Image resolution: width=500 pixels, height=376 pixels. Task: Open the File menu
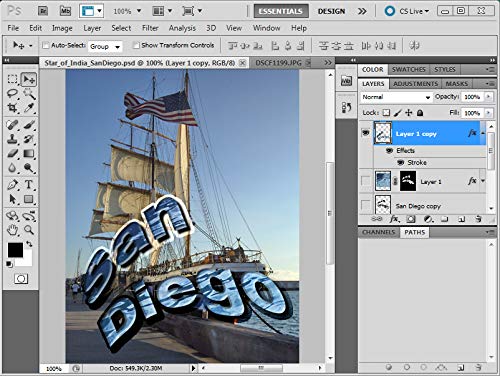coord(13,28)
